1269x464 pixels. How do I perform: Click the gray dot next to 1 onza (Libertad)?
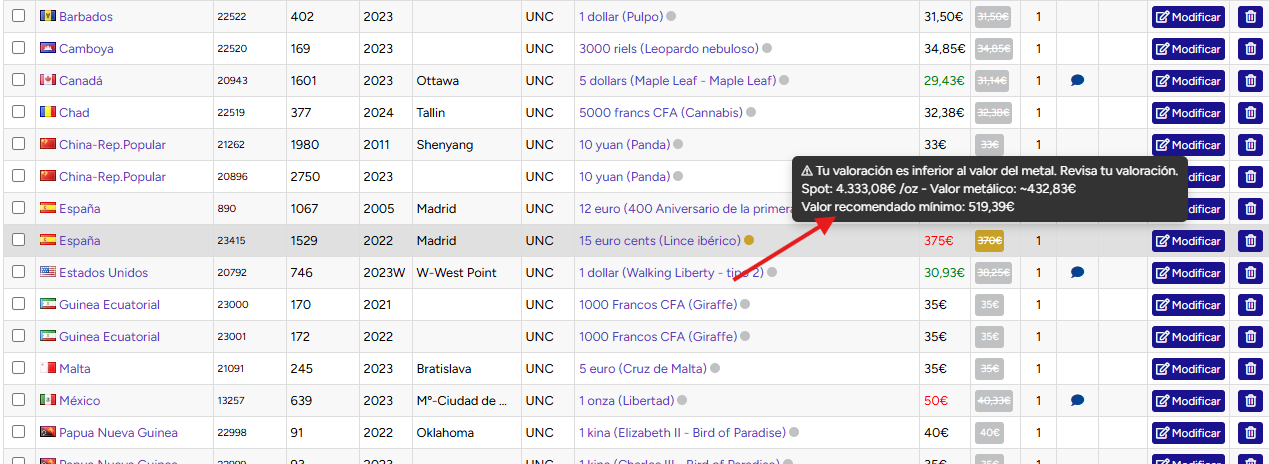pyautogui.click(x=683, y=400)
